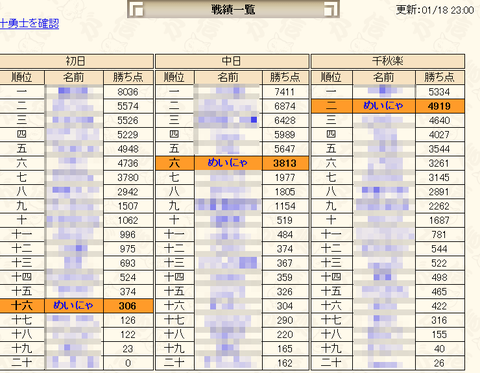This screenshot has height=373, width=480.
Task: Select score 5574 in 初日 table
Action: [x=128, y=106]
